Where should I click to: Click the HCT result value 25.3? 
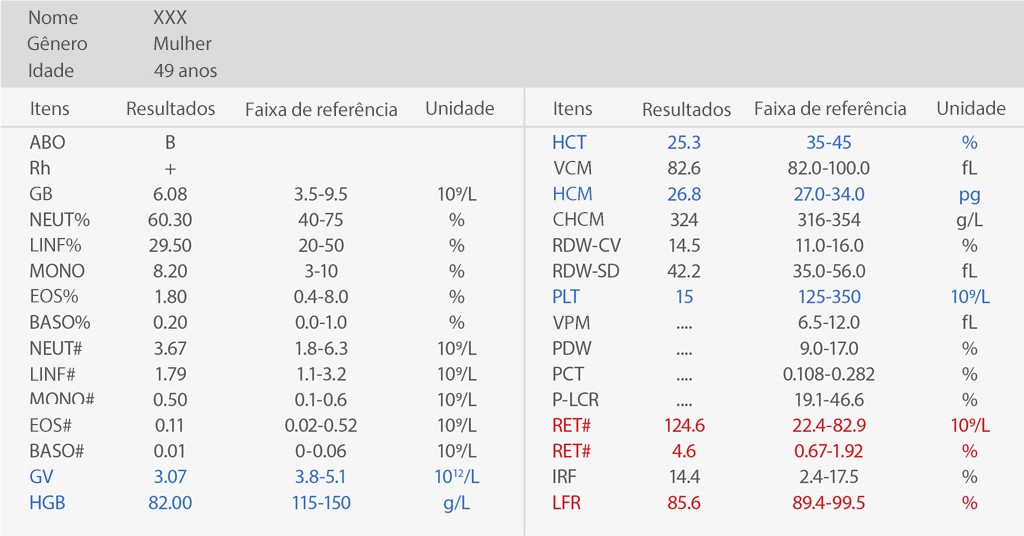[x=685, y=143]
